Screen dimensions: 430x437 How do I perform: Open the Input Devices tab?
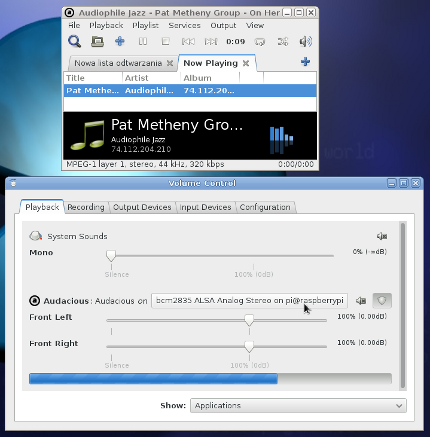205,207
